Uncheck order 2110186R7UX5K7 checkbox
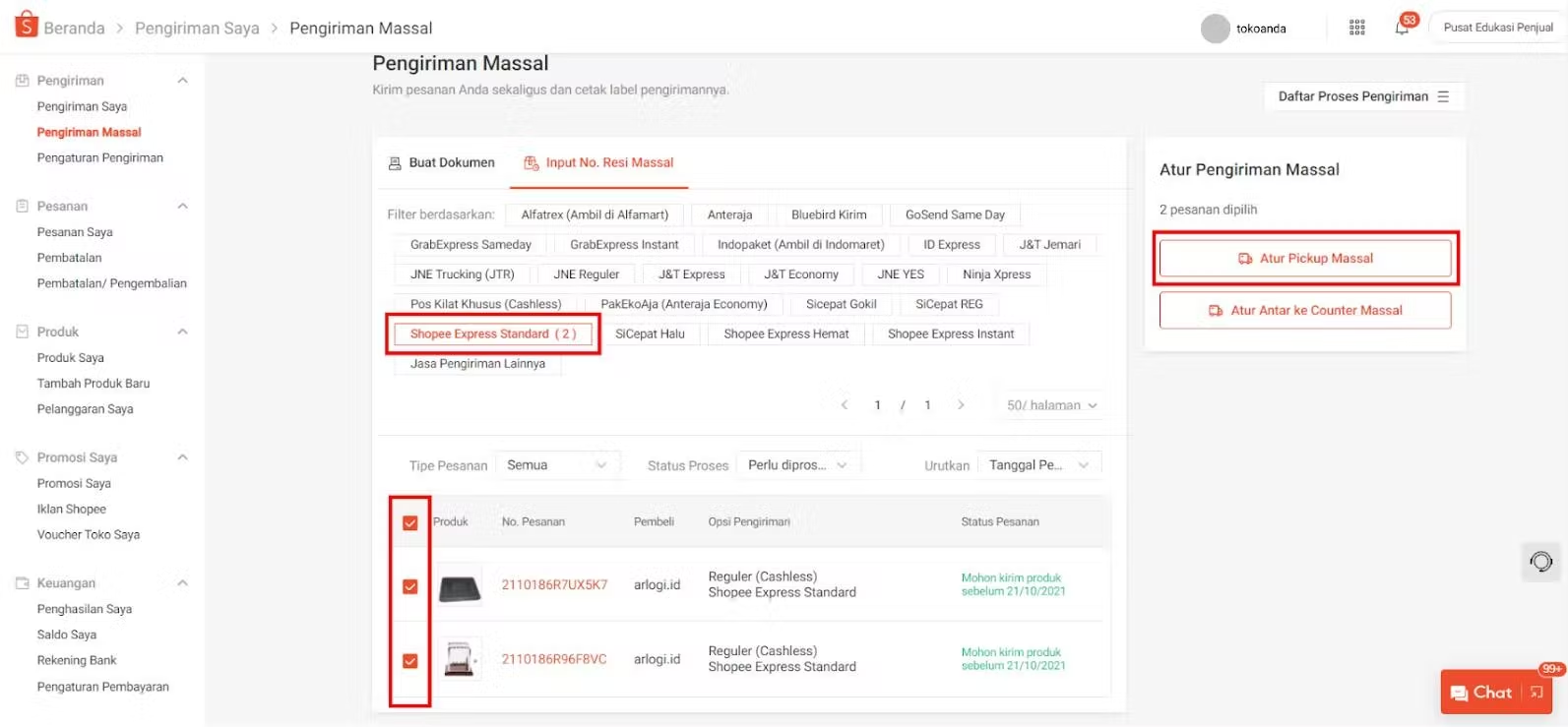The image size is (1568, 727). (x=410, y=586)
